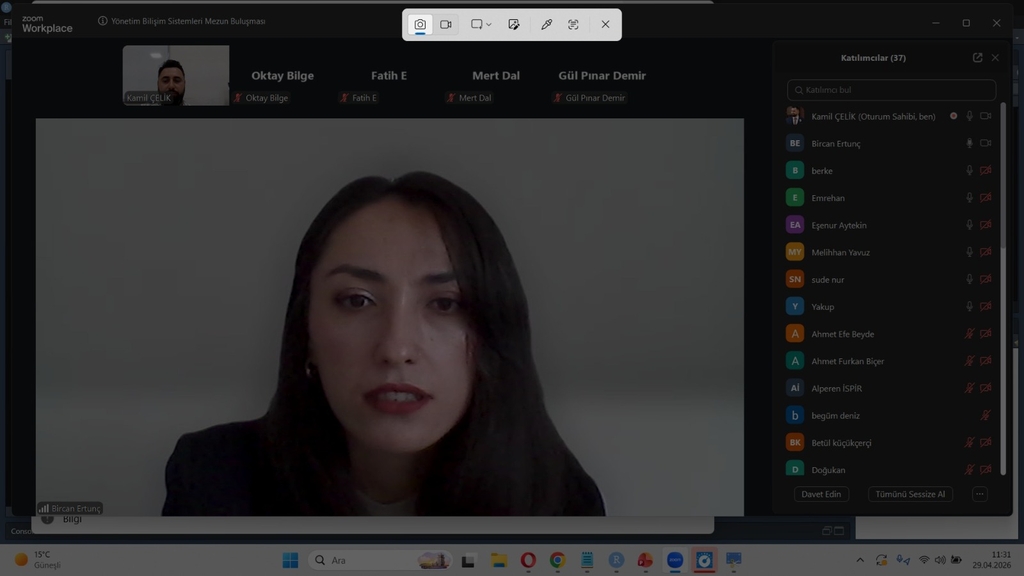
Task: Activate the text extractor tool
Action: pos(573,24)
